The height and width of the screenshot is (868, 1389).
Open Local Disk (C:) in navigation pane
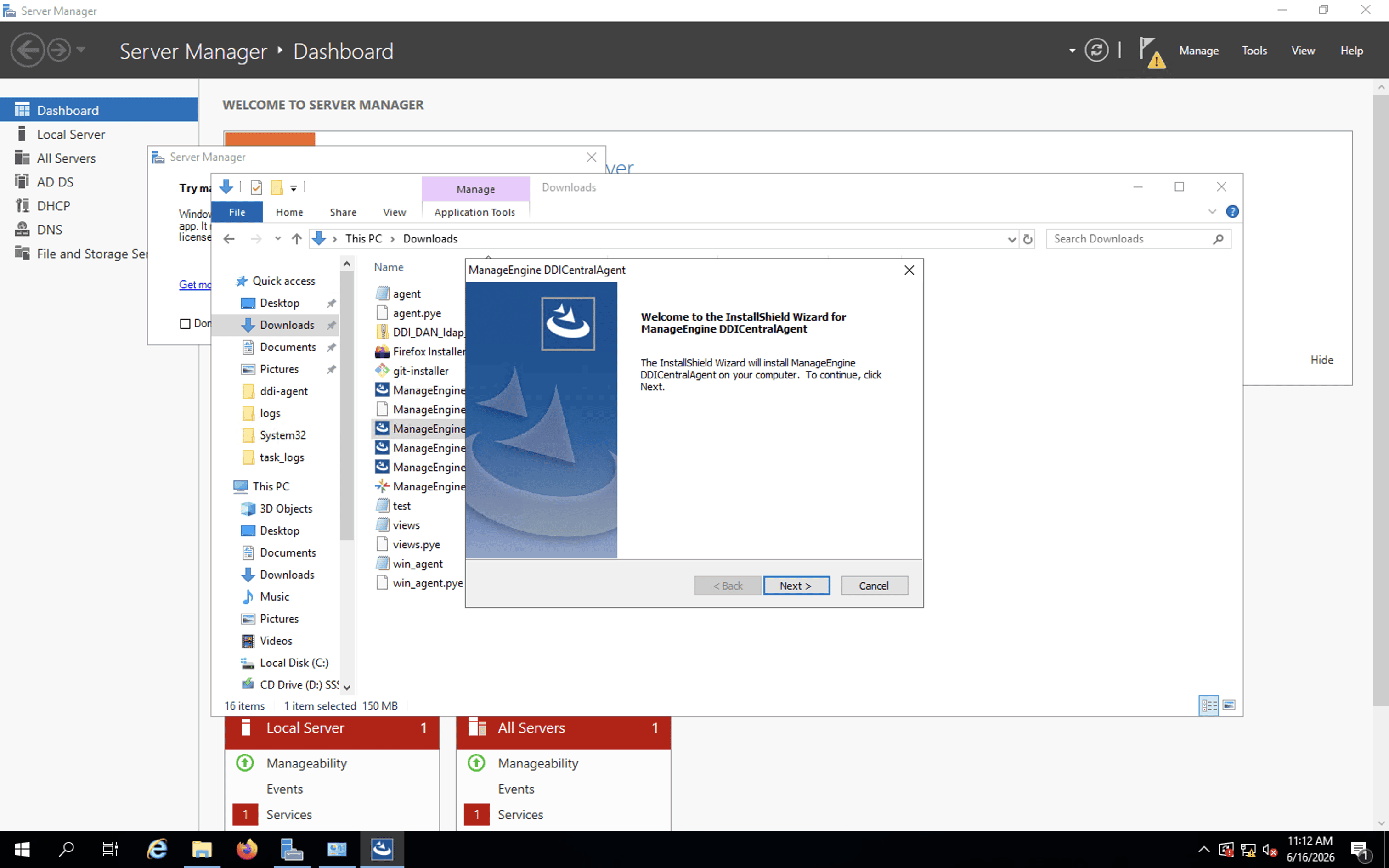point(294,662)
